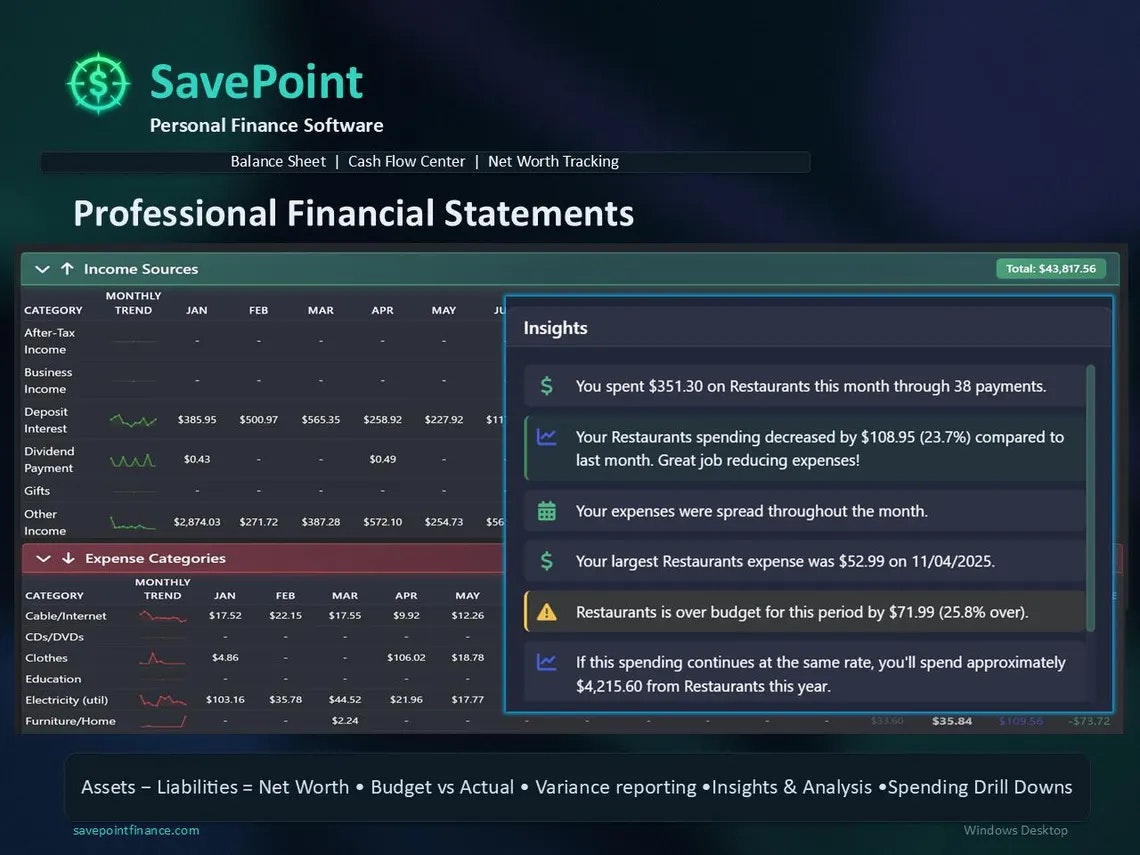Image resolution: width=1140 pixels, height=855 pixels.
Task: Click the calendar icon on the expenses spread insight
Action: (546, 510)
